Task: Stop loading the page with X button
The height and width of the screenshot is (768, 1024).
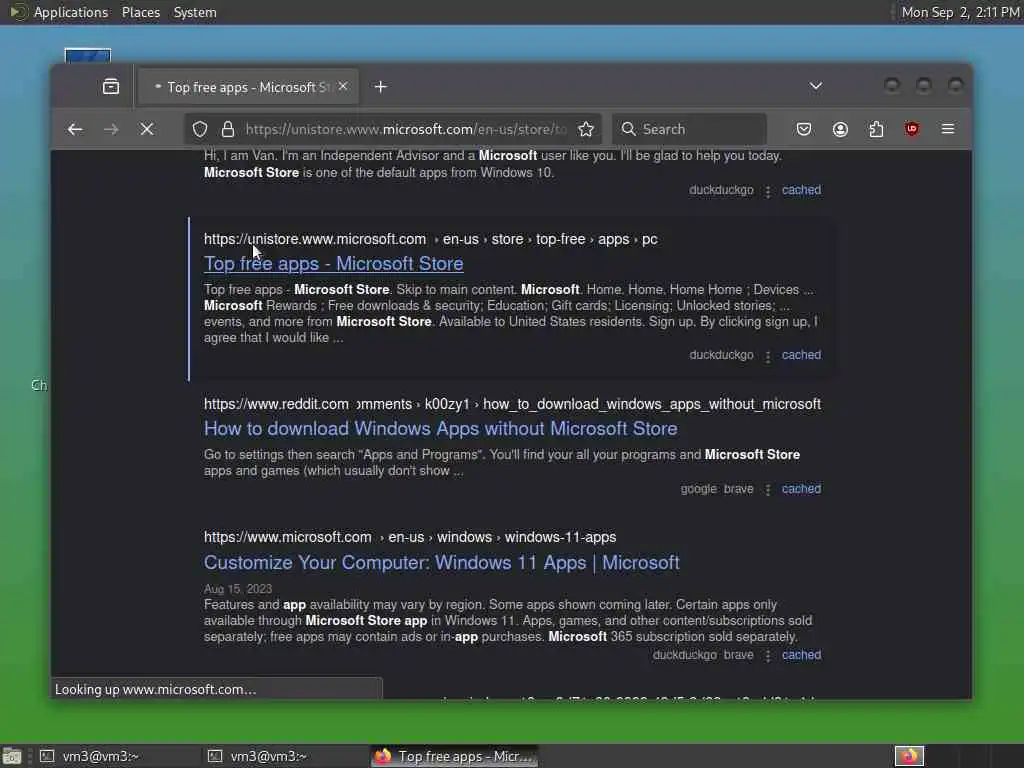Action: point(147,129)
